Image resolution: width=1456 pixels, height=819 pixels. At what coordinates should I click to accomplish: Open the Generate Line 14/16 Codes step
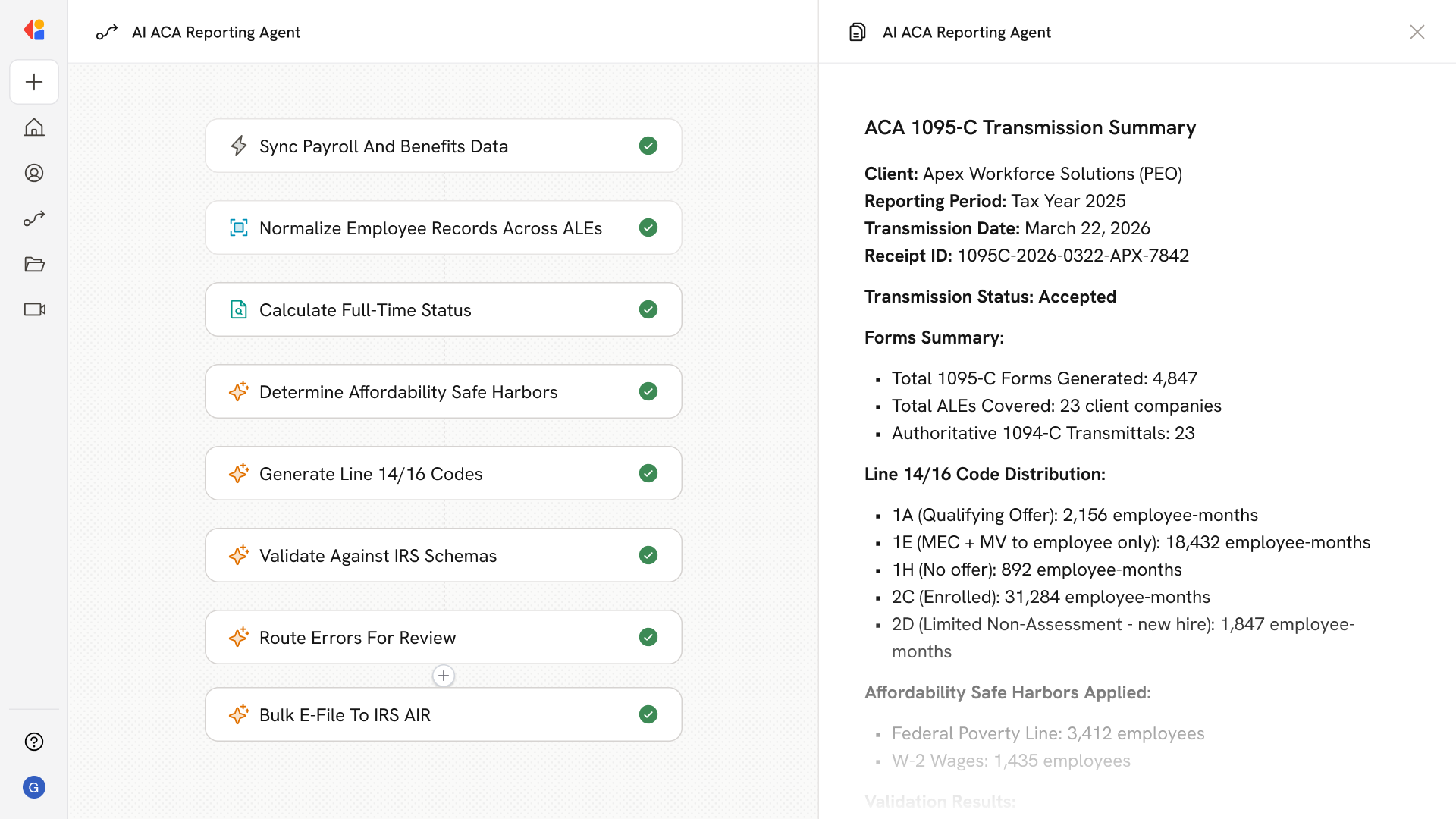[x=371, y=474]
